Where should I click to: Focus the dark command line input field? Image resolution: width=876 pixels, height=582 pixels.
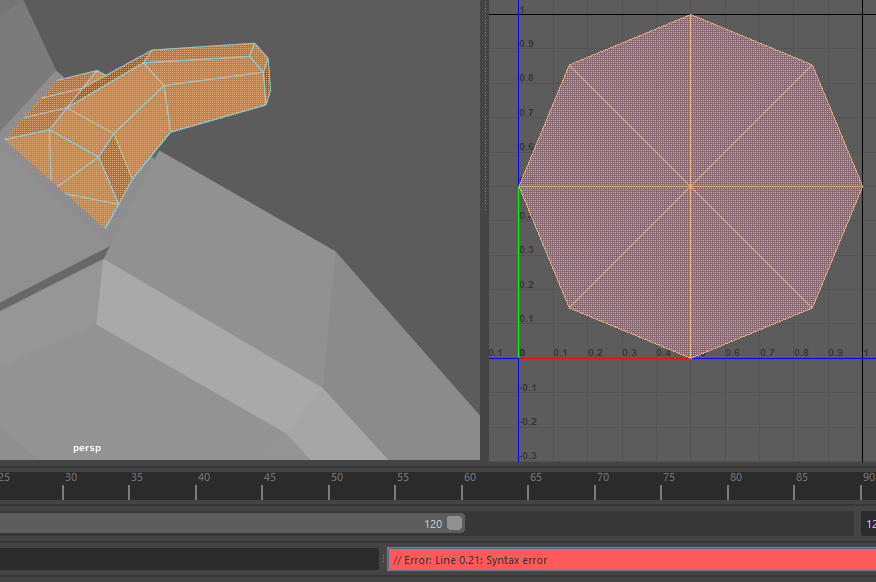tap(189, 559)
